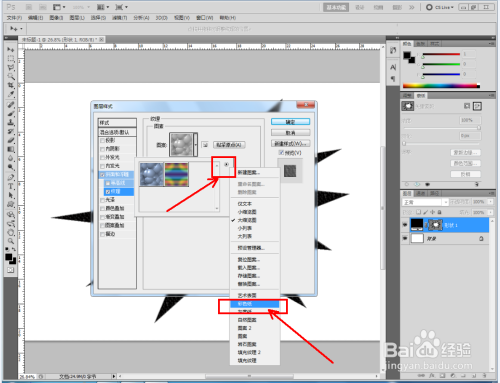Select the Eyedropper tool
Image resolution: width=500 pixels, height=383 pixels.
click(x=11, y=94)
